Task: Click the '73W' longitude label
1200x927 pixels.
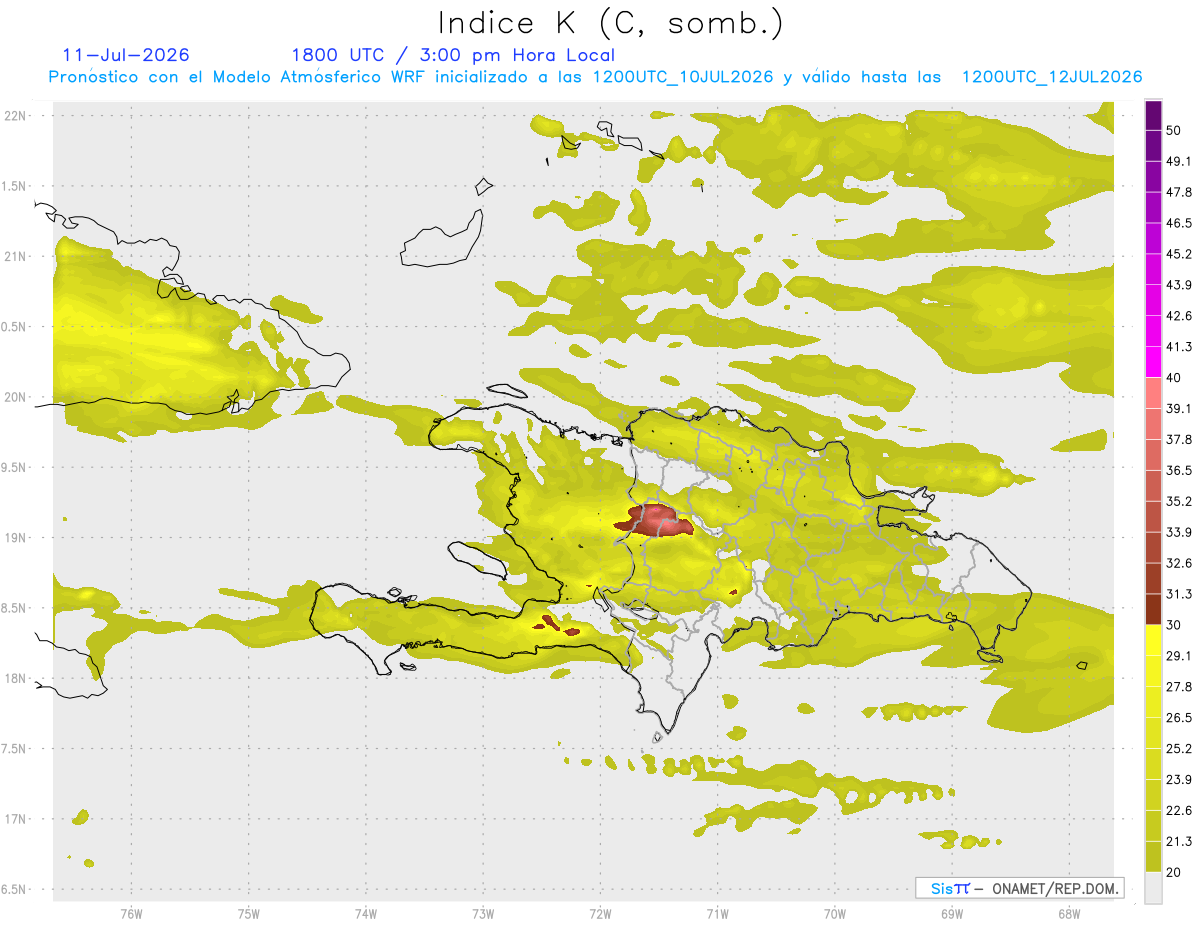Action: coord(483,913)
